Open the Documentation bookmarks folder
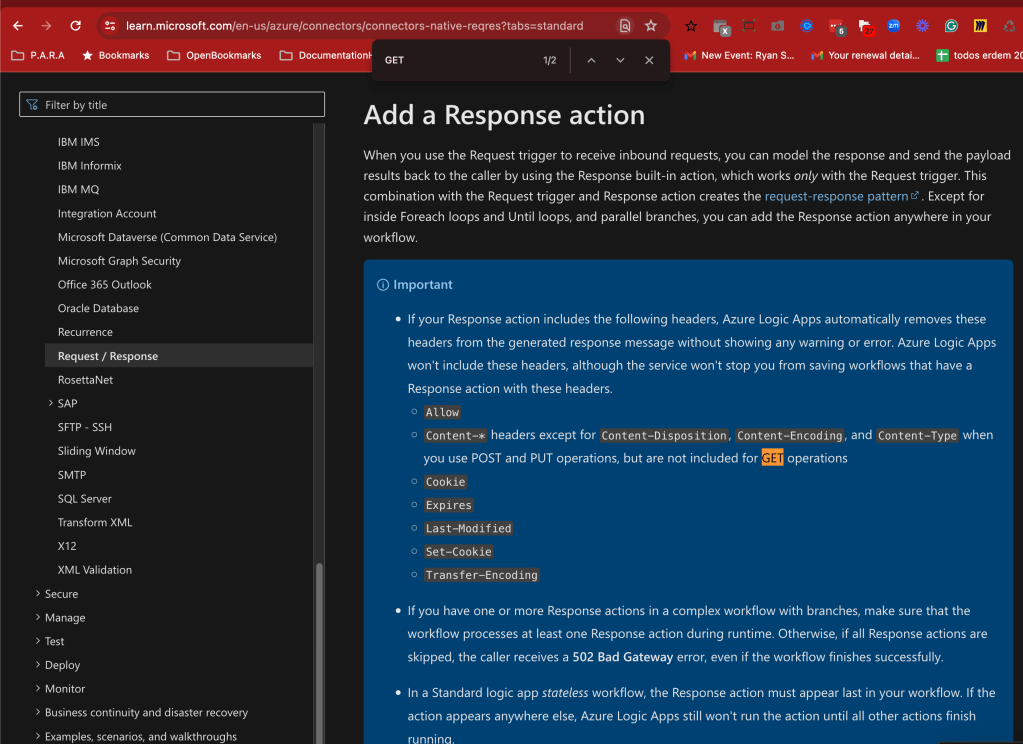The height and width of the screenshot is (744, 1023). click(x=326, y=55)
